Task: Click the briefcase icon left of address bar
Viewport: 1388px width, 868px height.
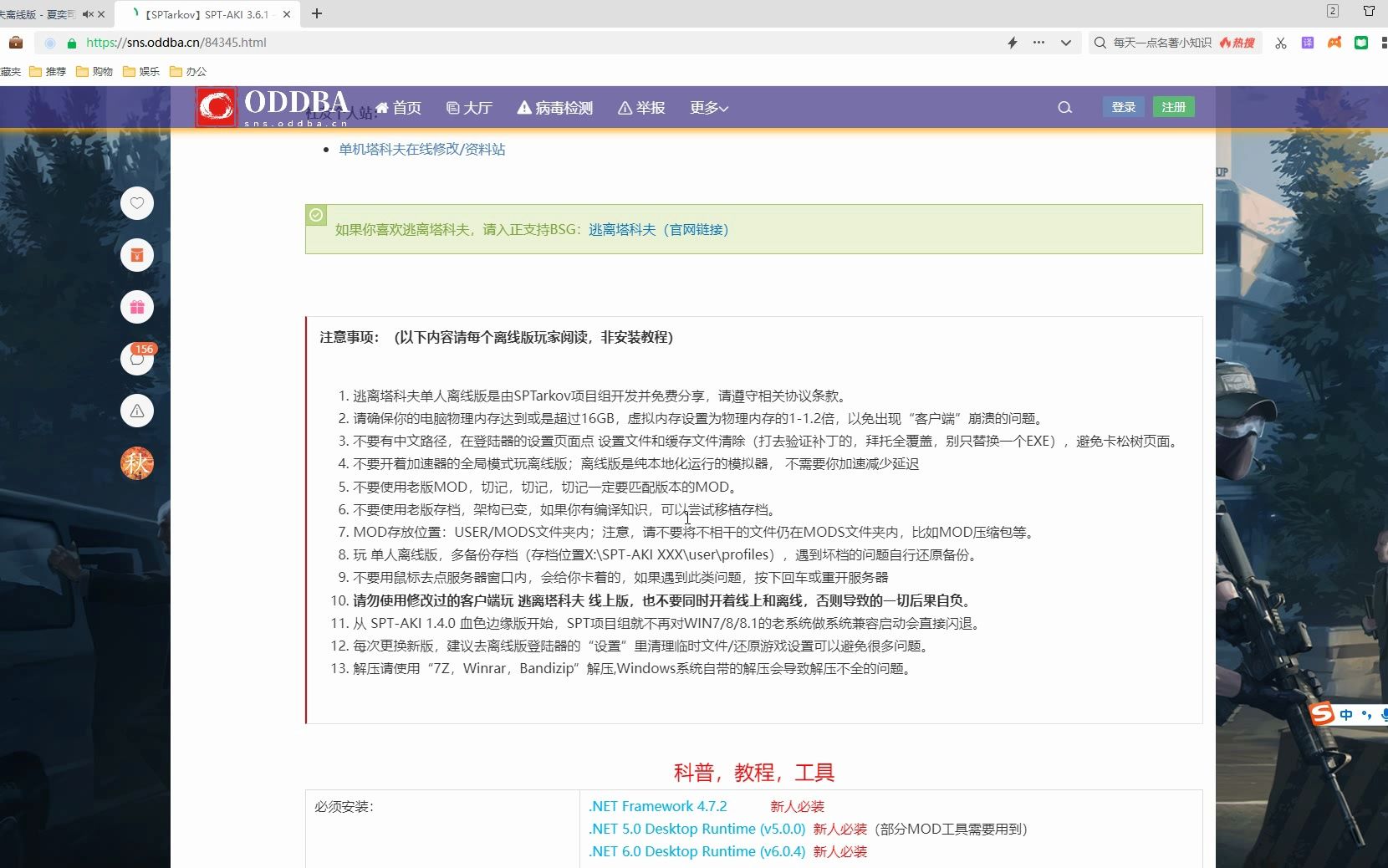Action: click(x=16, y=43)
